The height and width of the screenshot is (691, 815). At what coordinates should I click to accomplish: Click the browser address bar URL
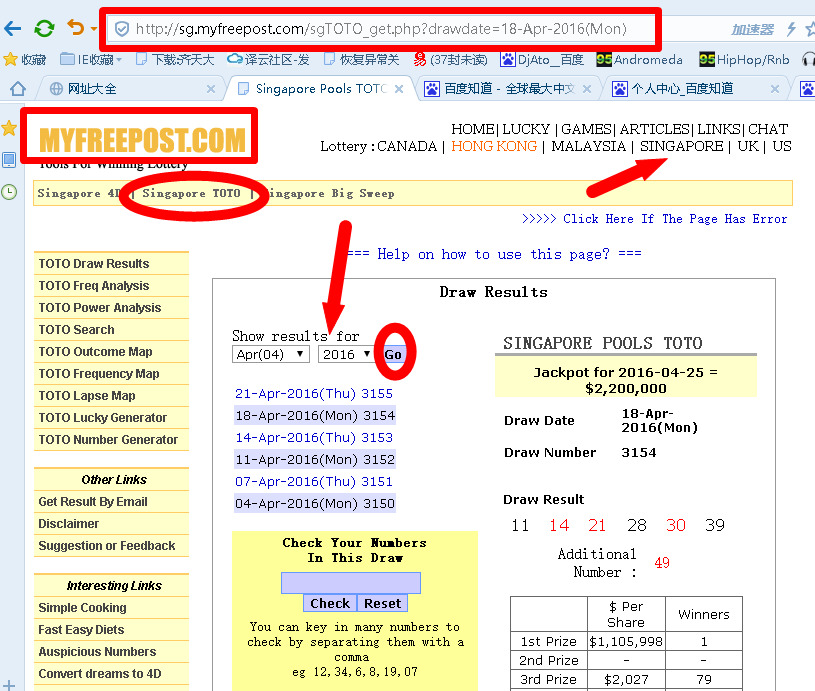point(381,29)
